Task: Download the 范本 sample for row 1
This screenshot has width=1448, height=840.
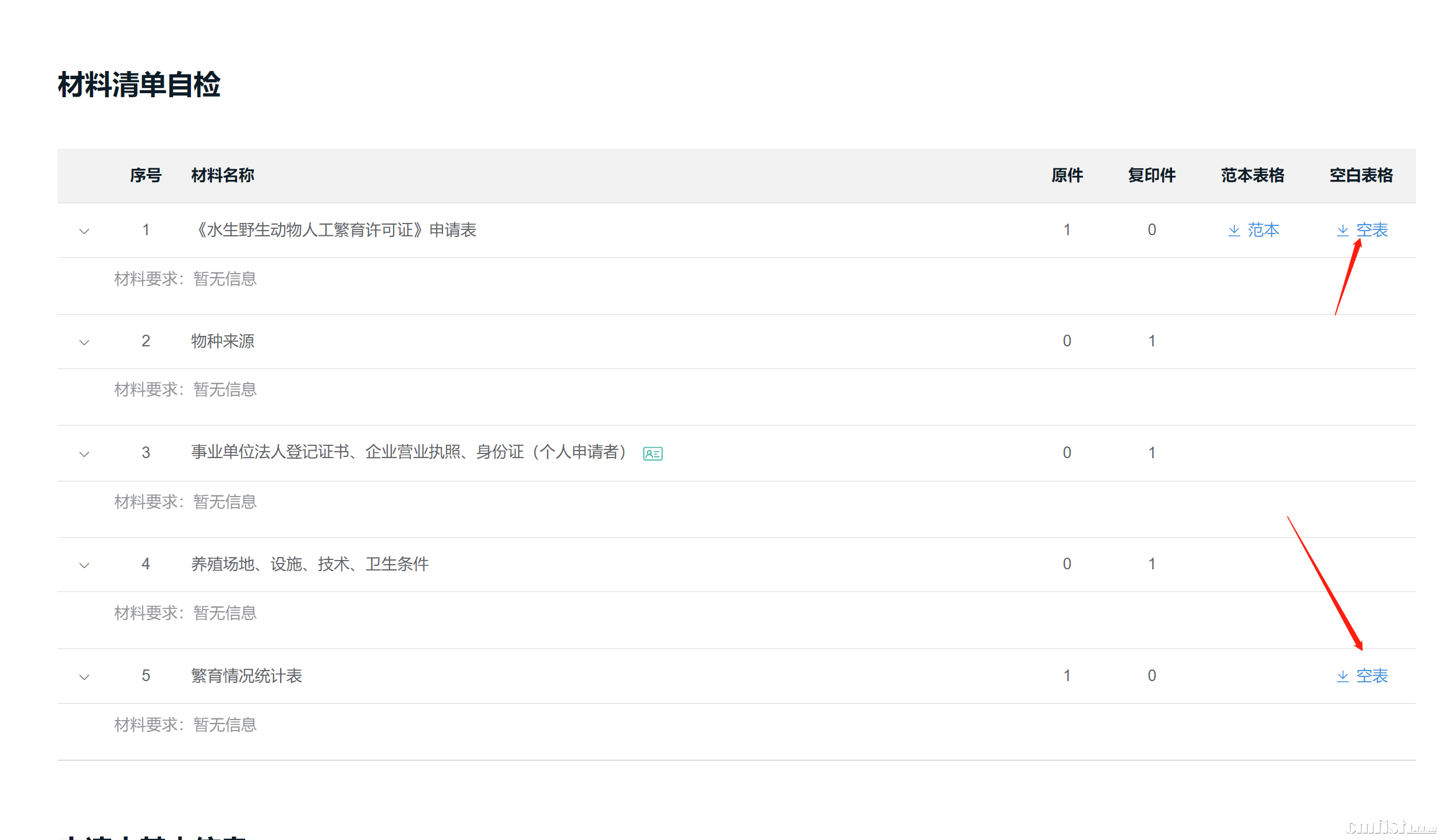Action: pyautogui.click(x=1262, y=231)
